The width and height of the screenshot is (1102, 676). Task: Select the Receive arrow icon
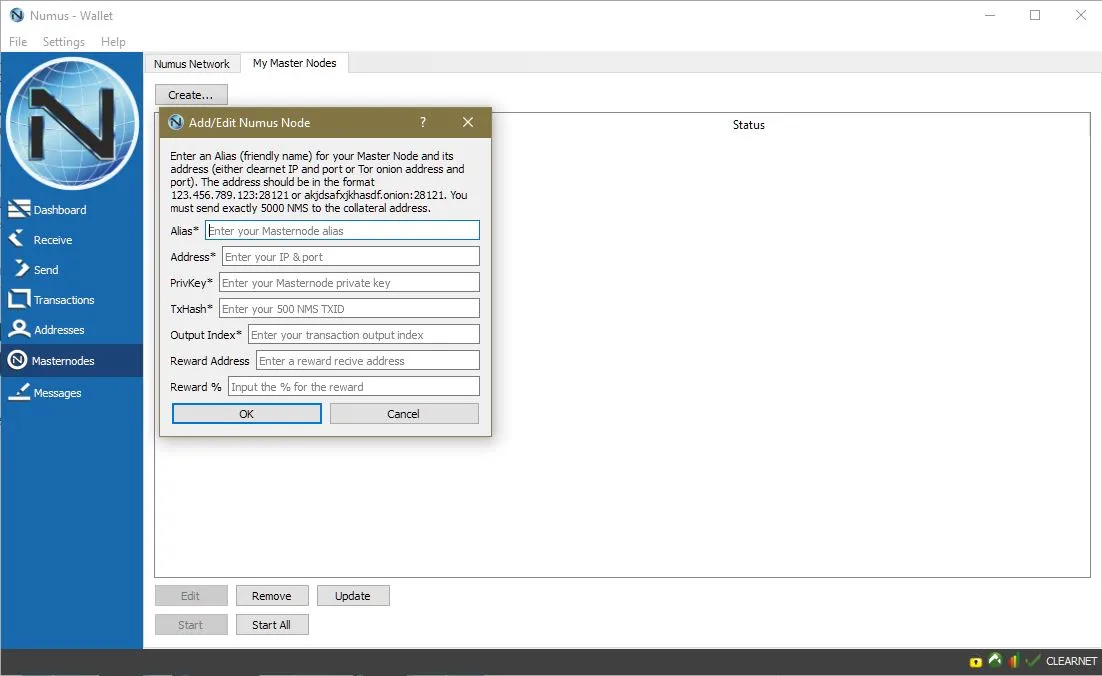(17, 239)
